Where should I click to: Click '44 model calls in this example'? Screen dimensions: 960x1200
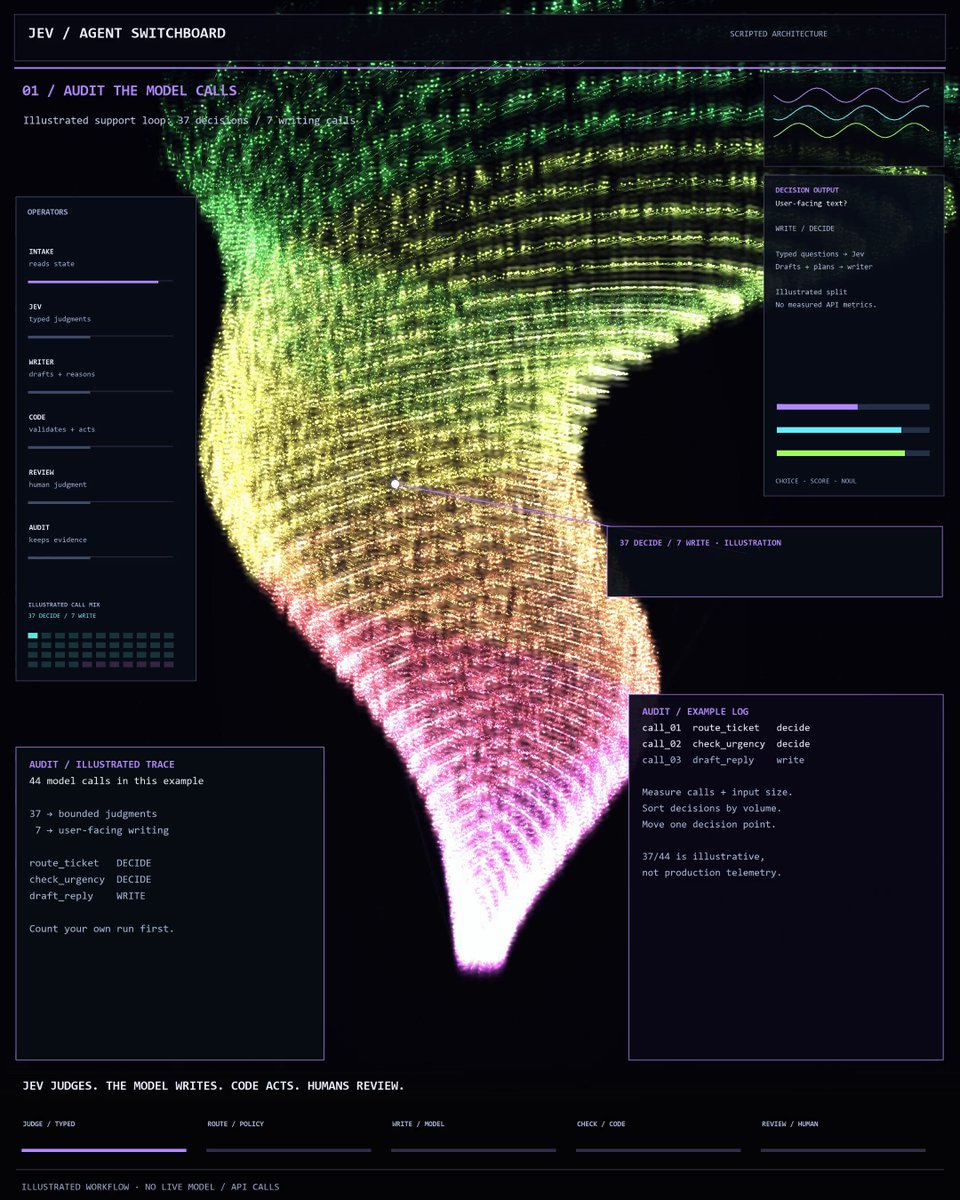tap(116, 781)
